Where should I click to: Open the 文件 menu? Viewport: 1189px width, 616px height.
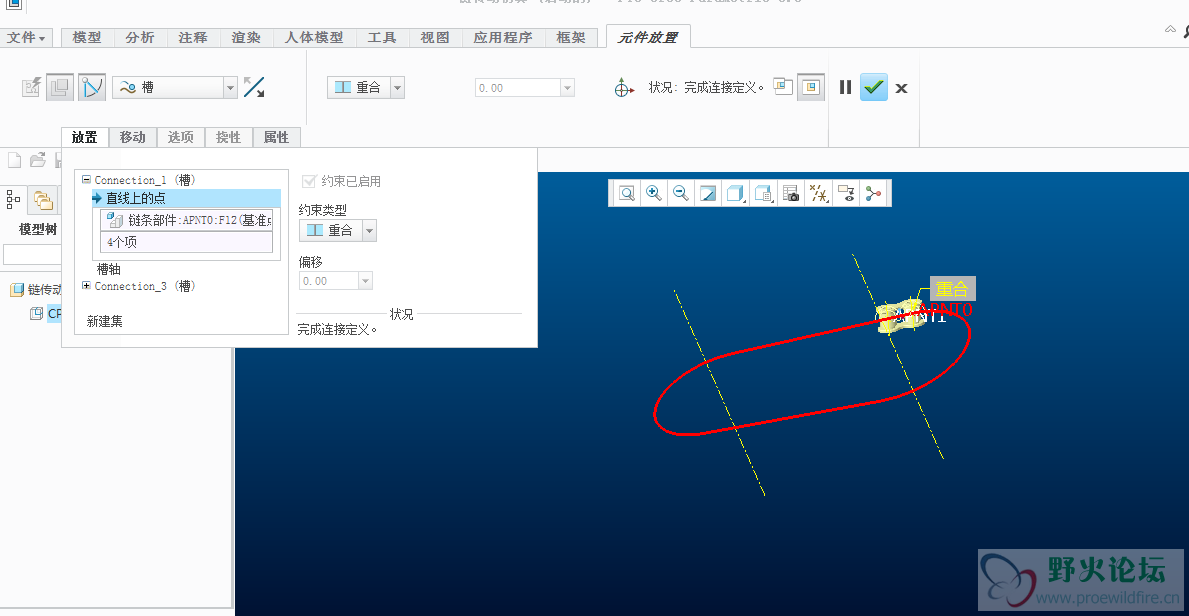25,37
